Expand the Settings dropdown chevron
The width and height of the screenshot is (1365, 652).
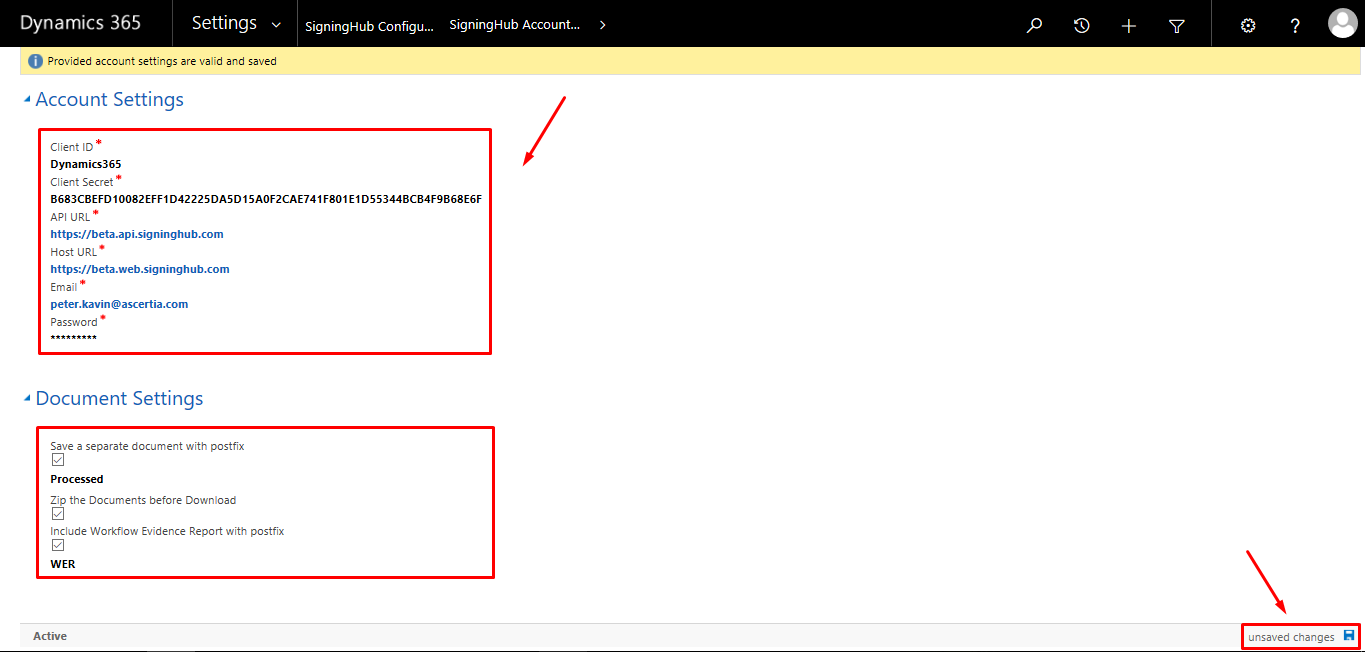coord(276,25)
